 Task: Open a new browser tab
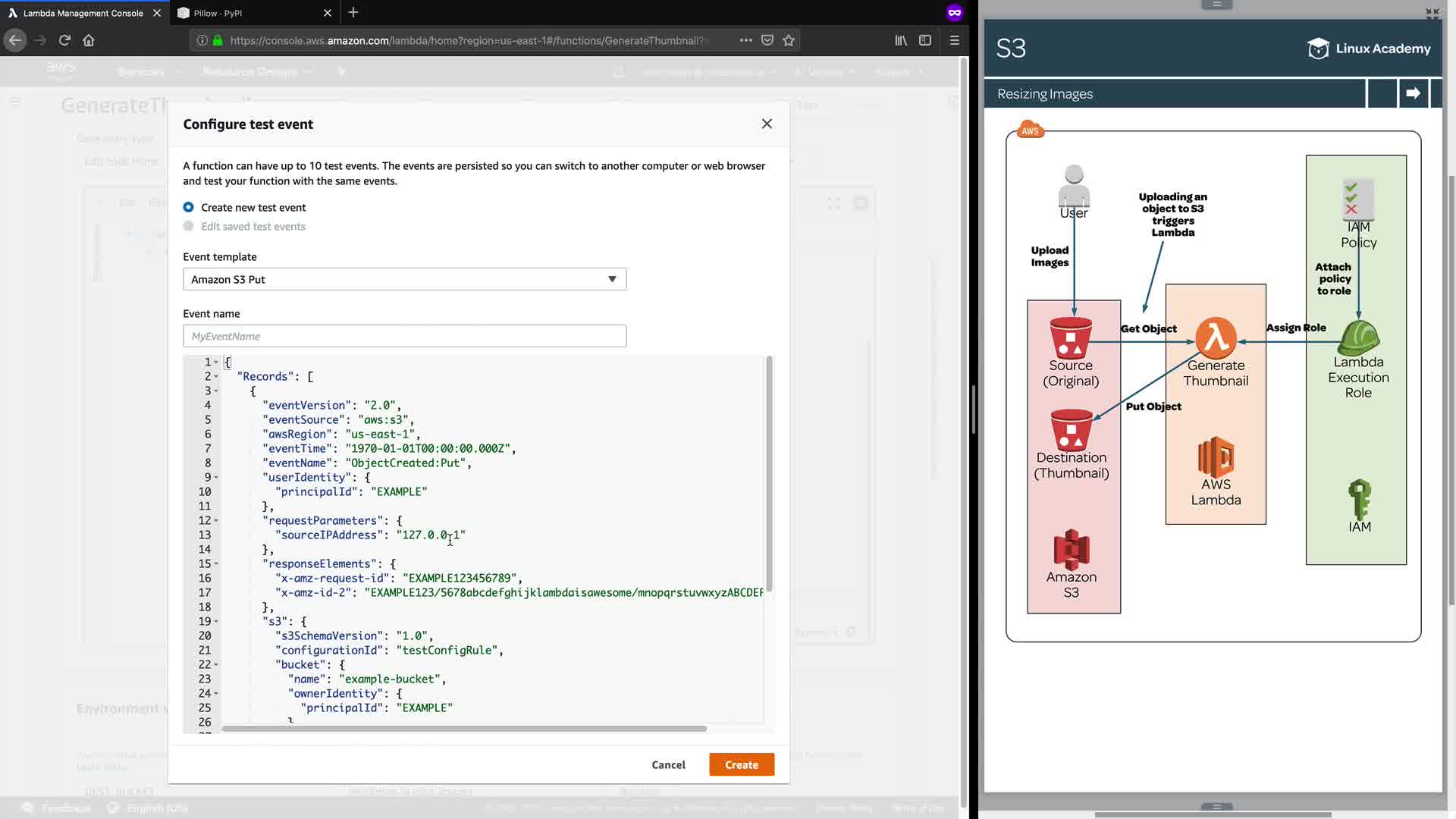coord(353,13)
